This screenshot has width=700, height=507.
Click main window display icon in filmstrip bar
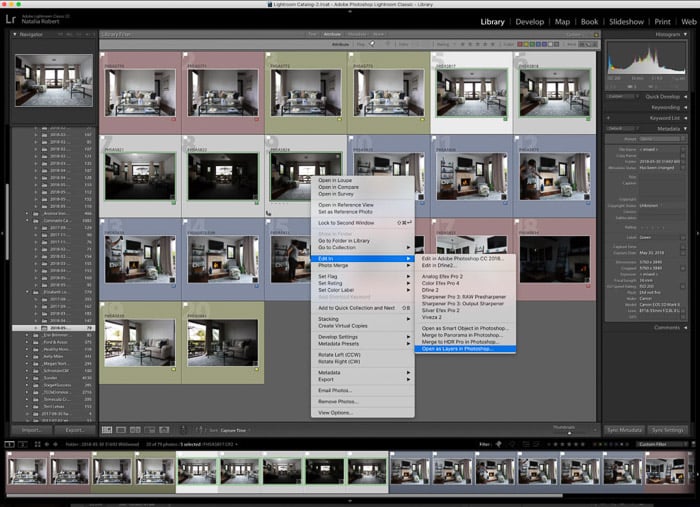pyautogui.click(x=9, y=444)
